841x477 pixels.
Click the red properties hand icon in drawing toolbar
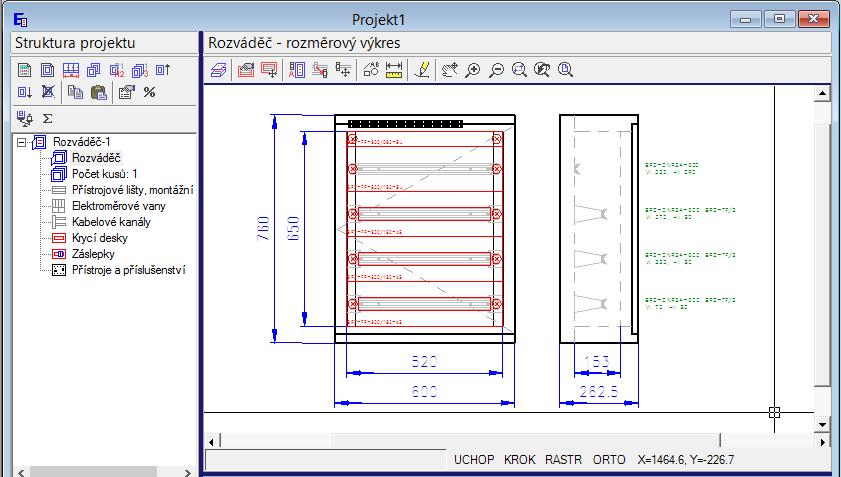click(x=246, y=70)
